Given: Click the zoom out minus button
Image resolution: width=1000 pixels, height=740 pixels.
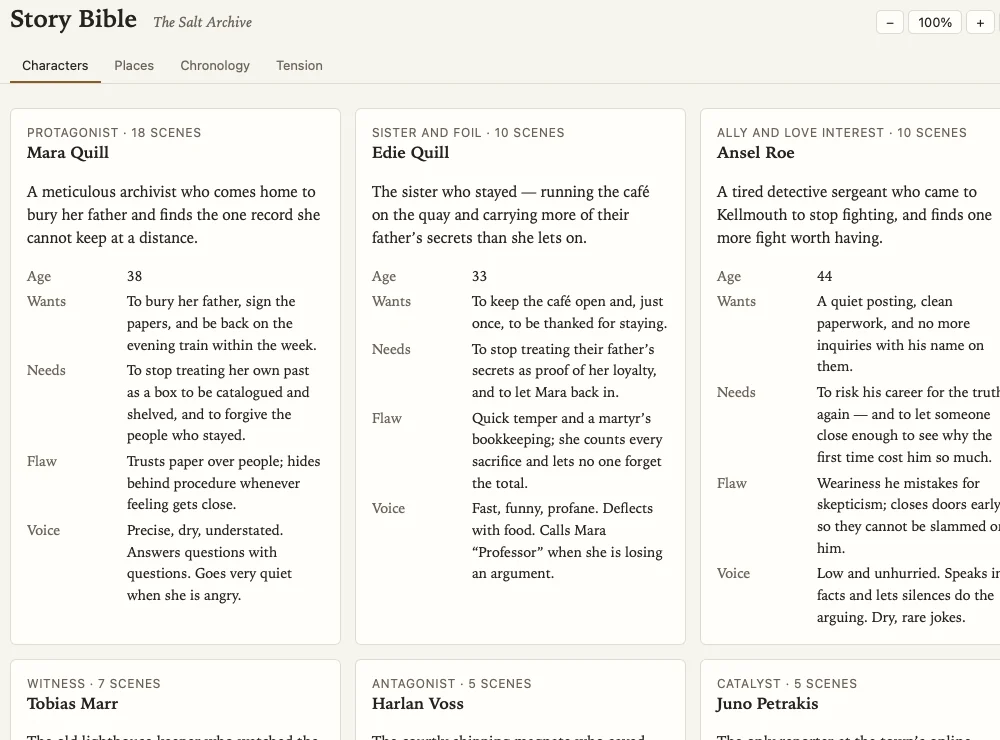Looking at the screenshot, I should 890,23.
